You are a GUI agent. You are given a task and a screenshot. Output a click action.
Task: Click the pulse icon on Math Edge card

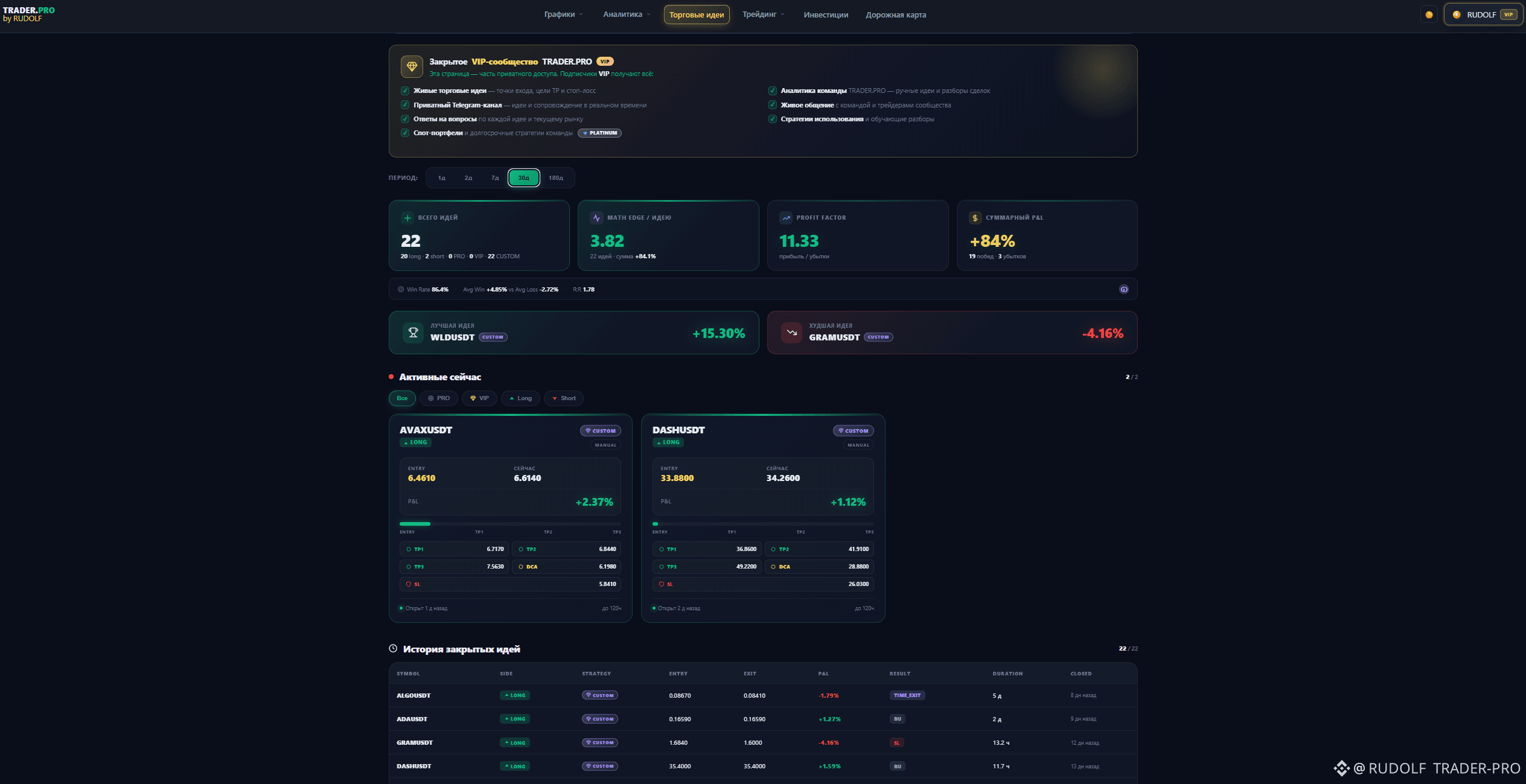(x=596, y=218)
